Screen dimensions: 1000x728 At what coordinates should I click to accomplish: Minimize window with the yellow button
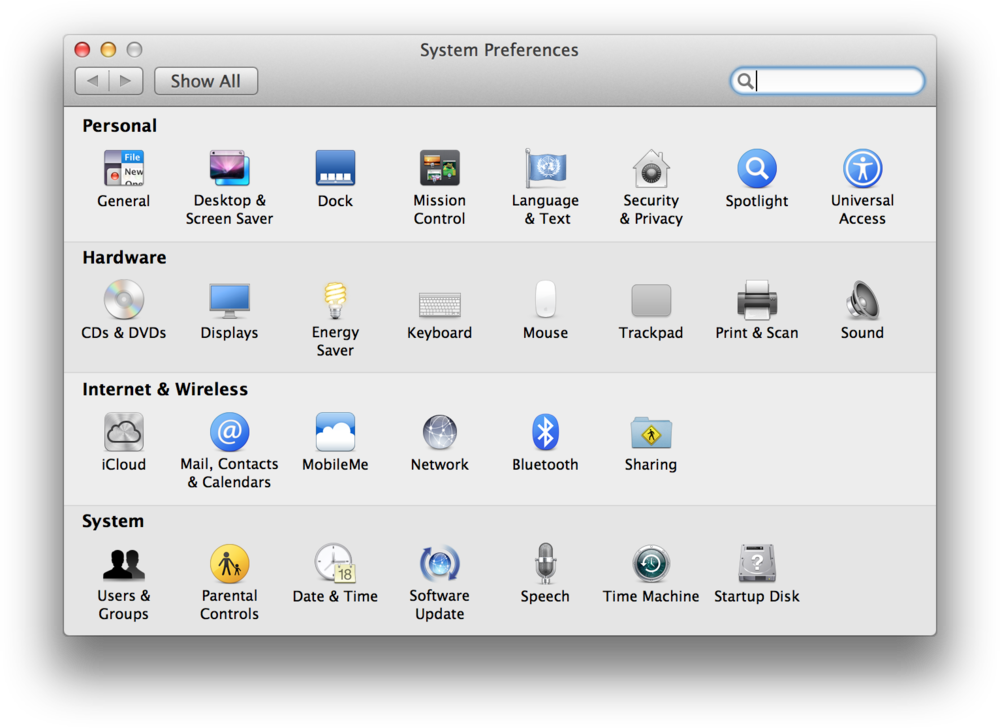click(108, 50)
